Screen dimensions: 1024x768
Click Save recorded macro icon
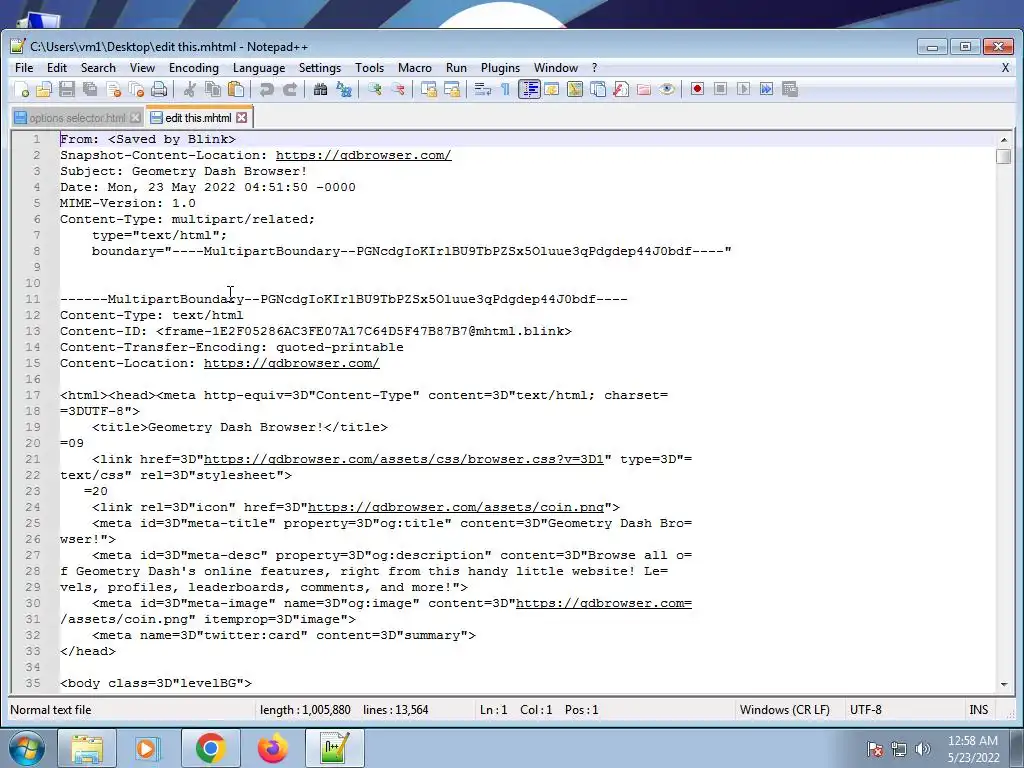[x=790, y=89]
